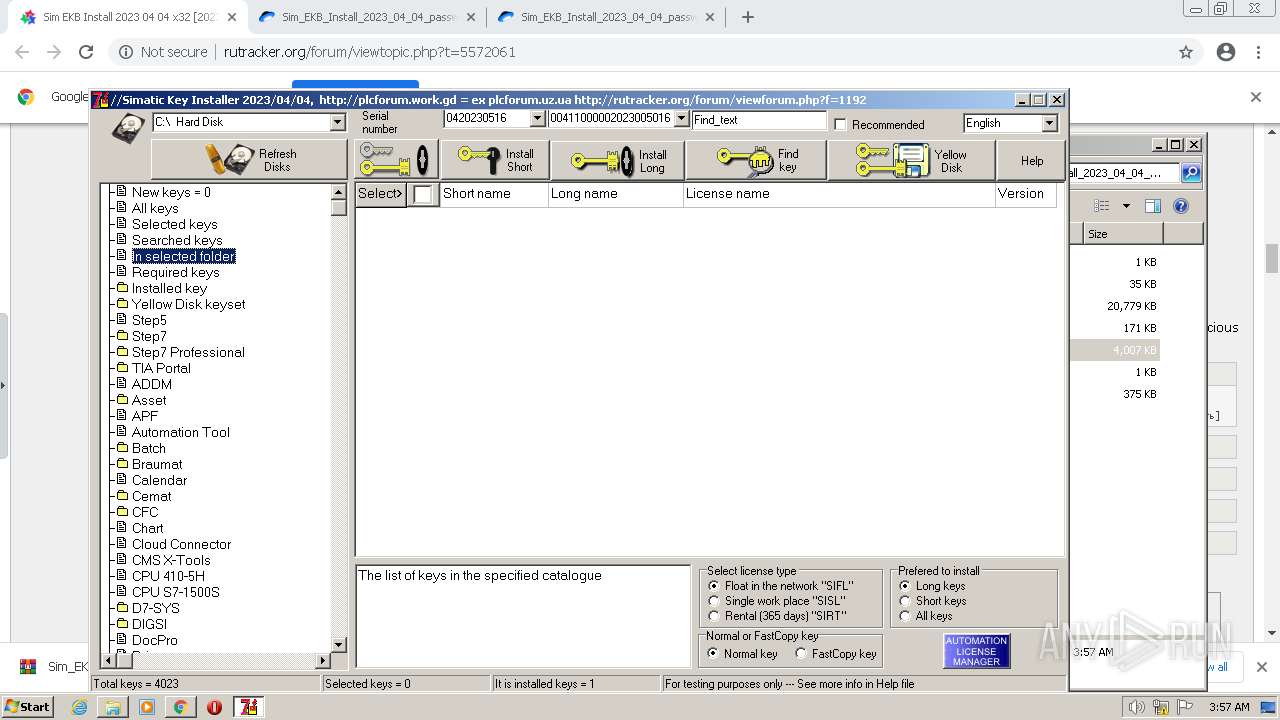1280x720 pixels.
Task: Open the Explorer view options dropdown arrow
Action: pos(1126,206)
